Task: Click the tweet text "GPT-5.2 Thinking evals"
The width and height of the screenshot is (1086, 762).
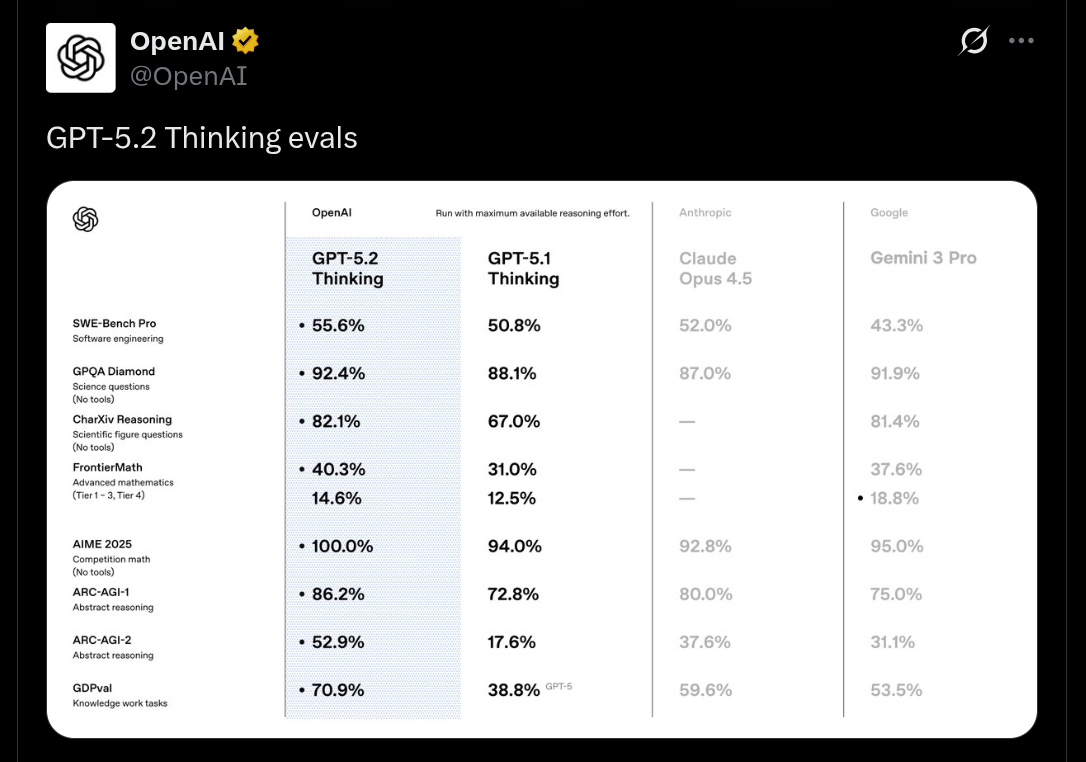Action: (x=201, y=137)
